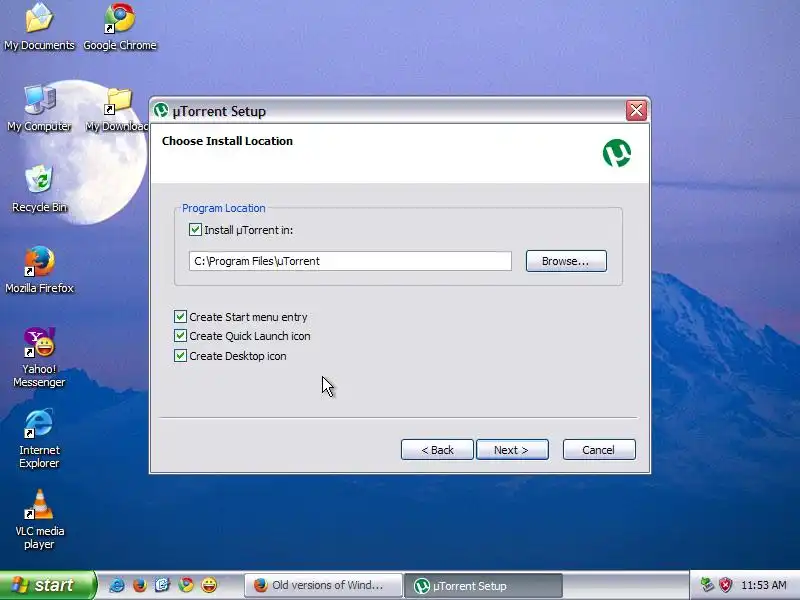
Task: Click the µTorrent icon in setup title bar
Action: click(161, 110)
